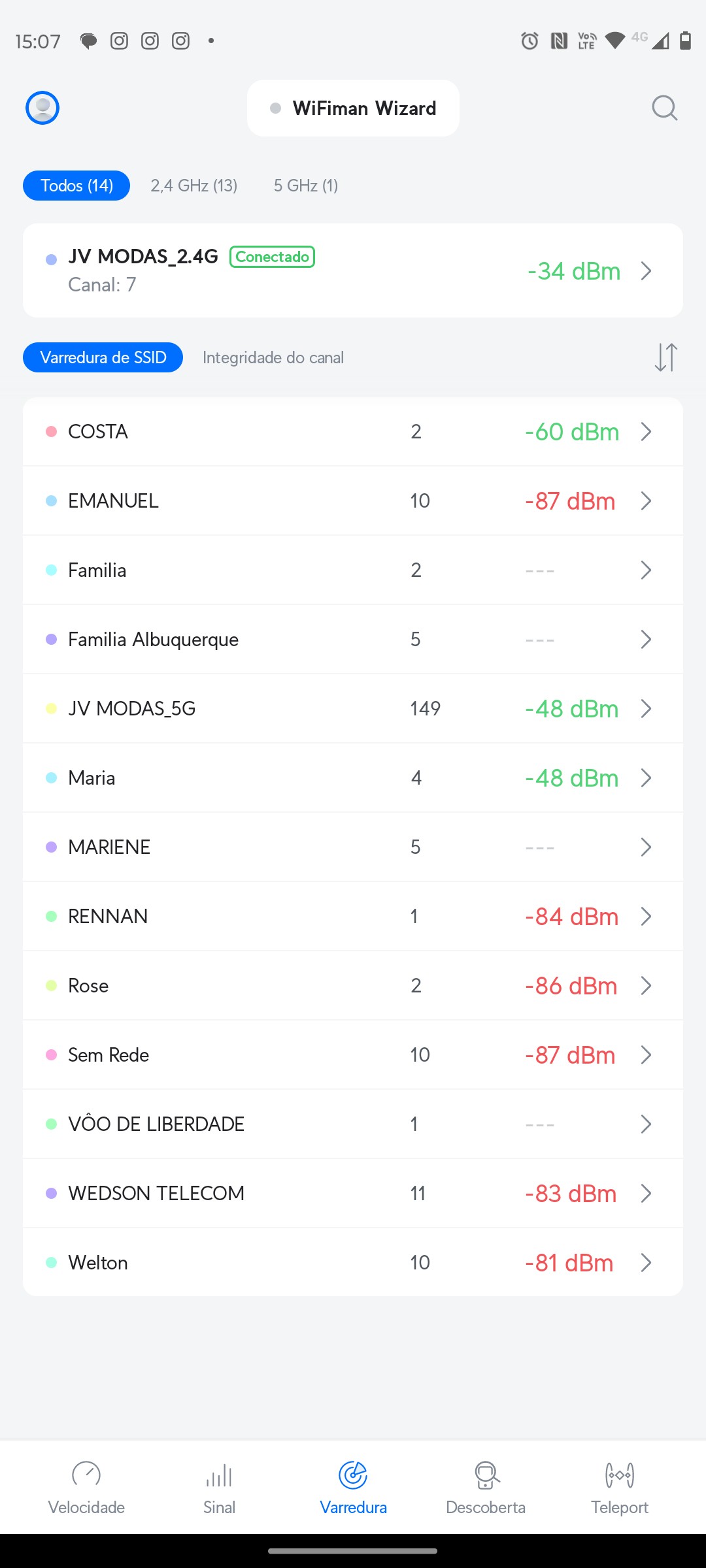Viewport: 706px width, 1568px height.
Task: Open the Teleport icon
Action: coord(620,1475)
